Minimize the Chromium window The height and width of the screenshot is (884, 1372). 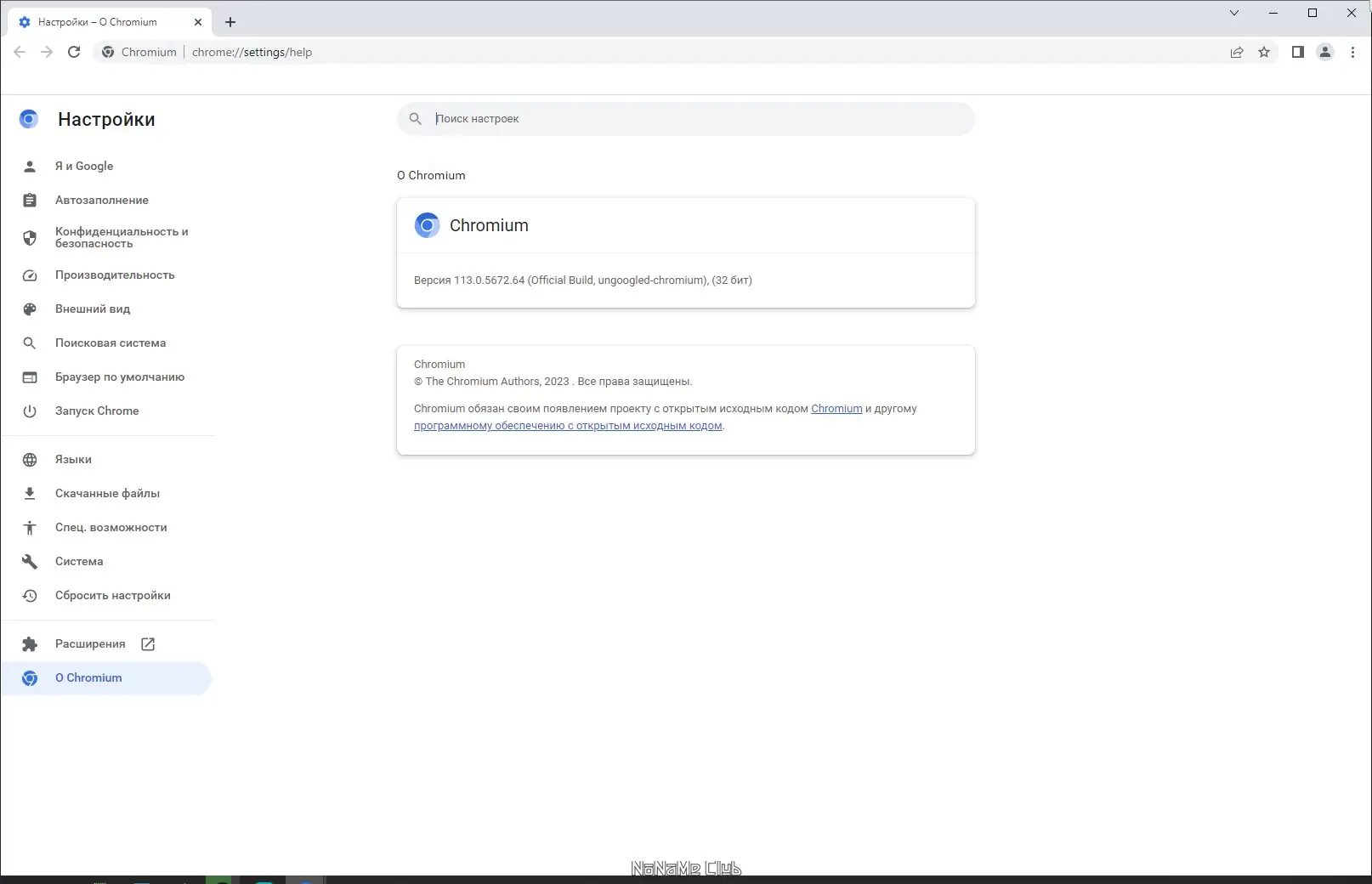click(1273, 13)
